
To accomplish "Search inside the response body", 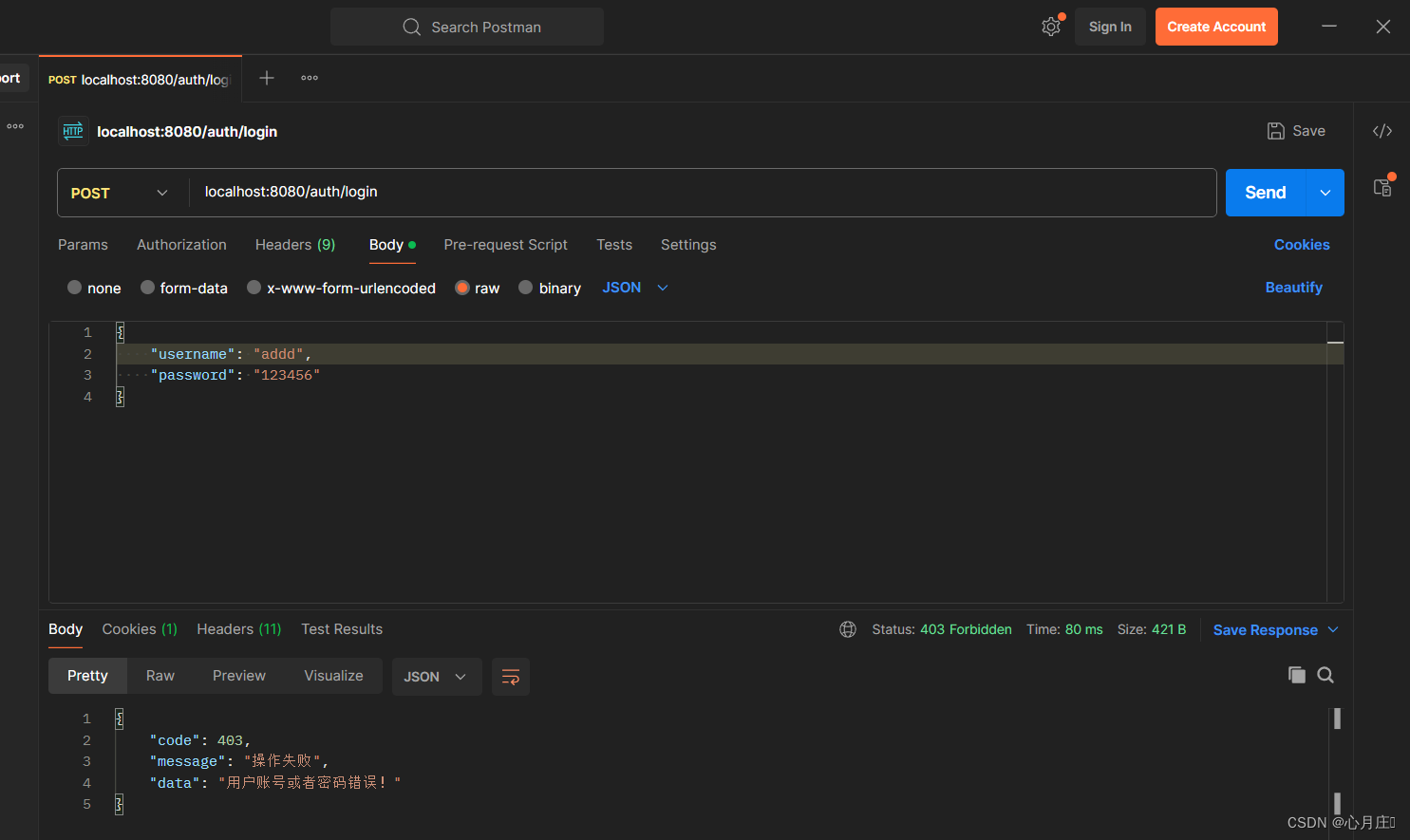I will coord(1325,675).
